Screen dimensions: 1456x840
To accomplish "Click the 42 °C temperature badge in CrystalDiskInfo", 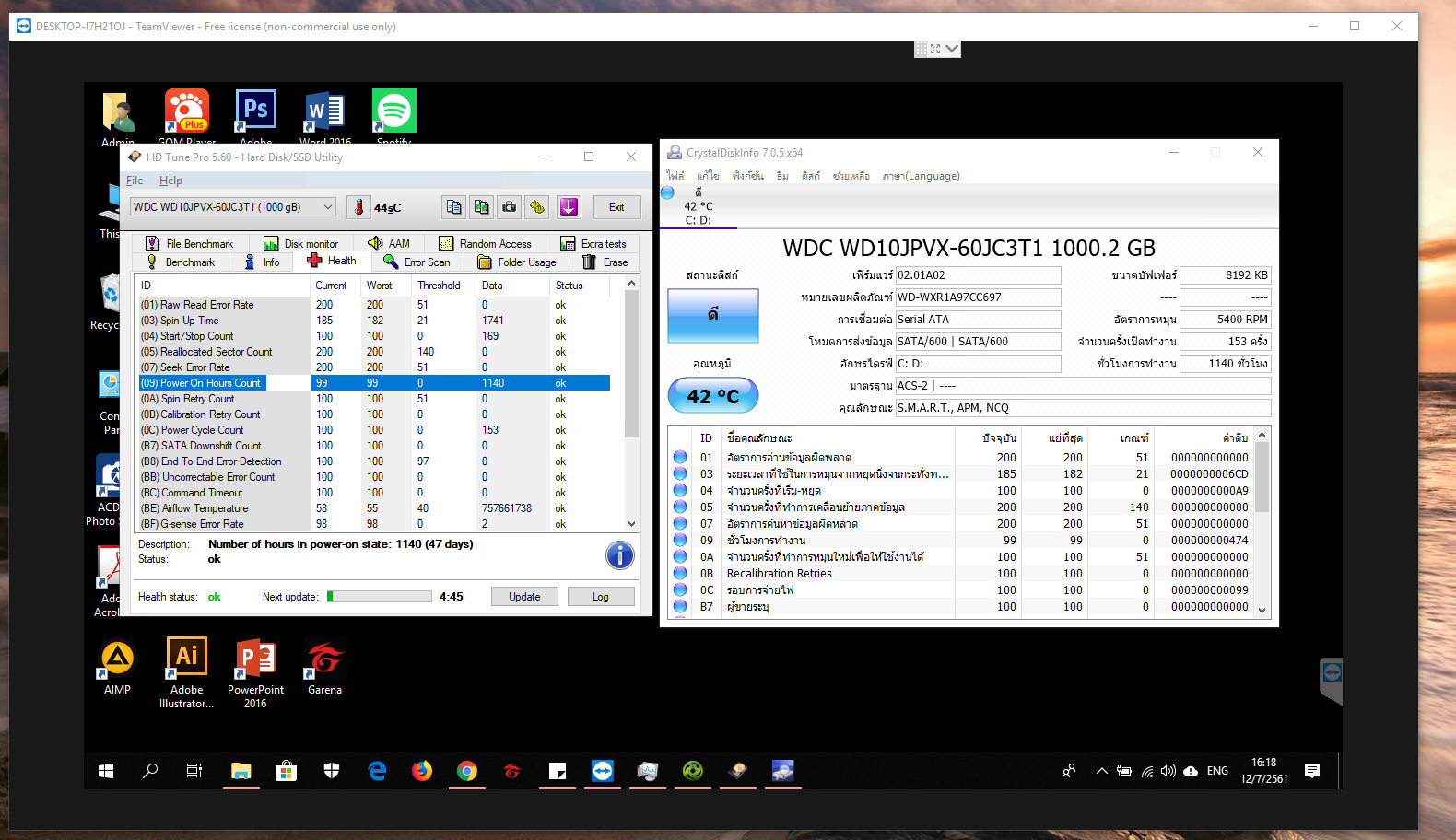I will [x=713, y=396].
